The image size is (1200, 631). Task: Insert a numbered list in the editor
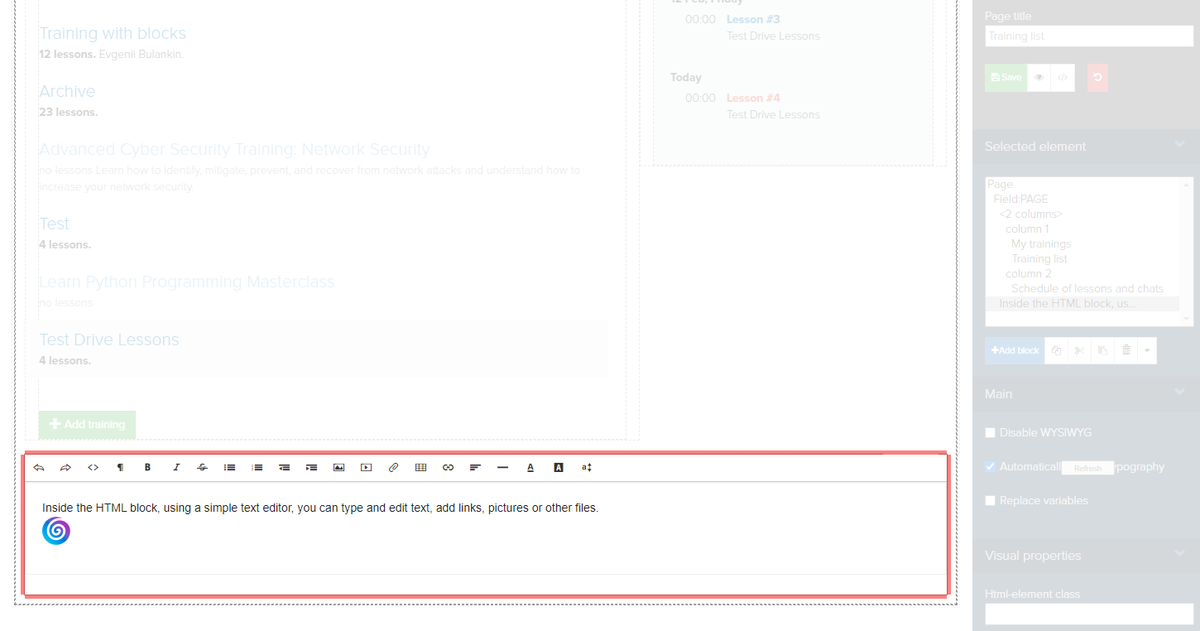point(257,467)
